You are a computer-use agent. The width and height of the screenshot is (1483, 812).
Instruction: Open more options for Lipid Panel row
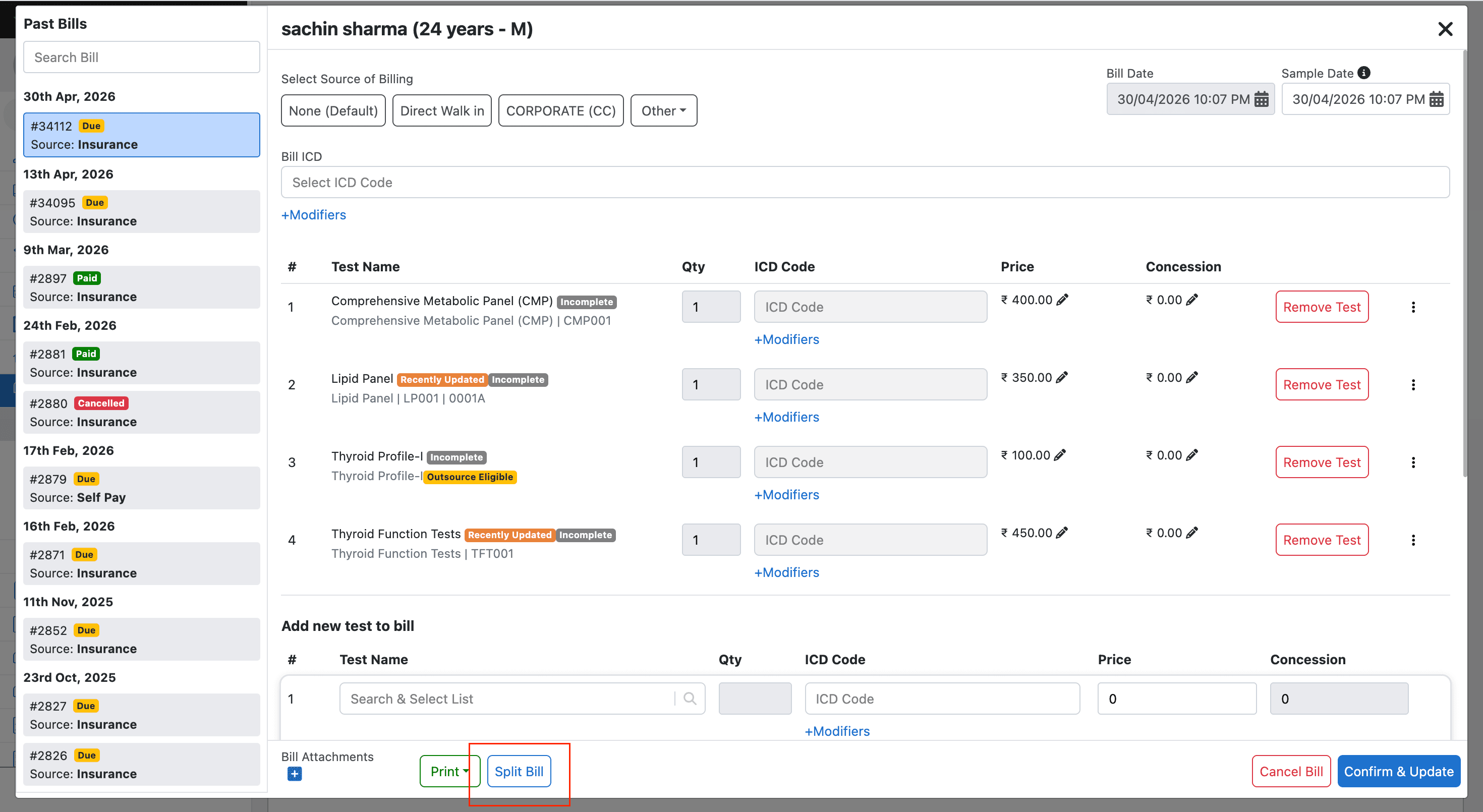coord(1413,384)
